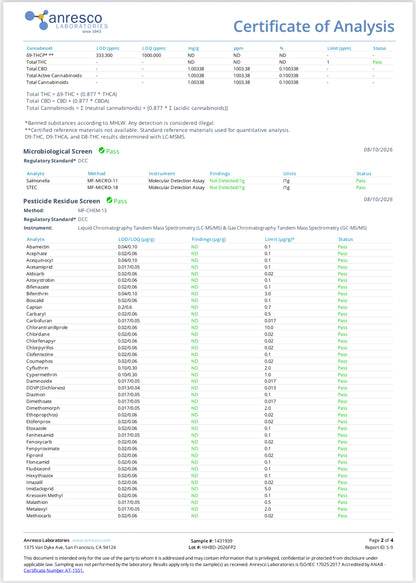Select the Total CBD row label
The image size is (416, 583).
point(36,69)
